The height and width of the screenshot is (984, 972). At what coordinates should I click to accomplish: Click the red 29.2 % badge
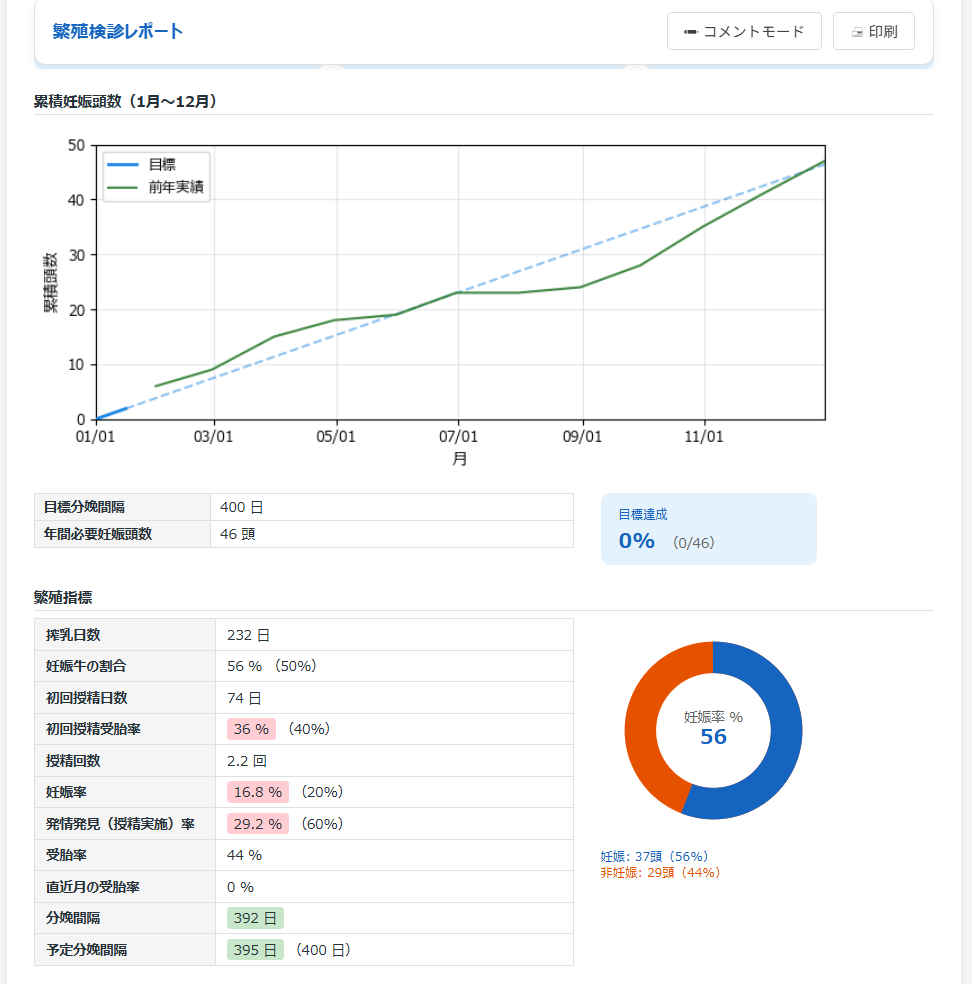258,824
